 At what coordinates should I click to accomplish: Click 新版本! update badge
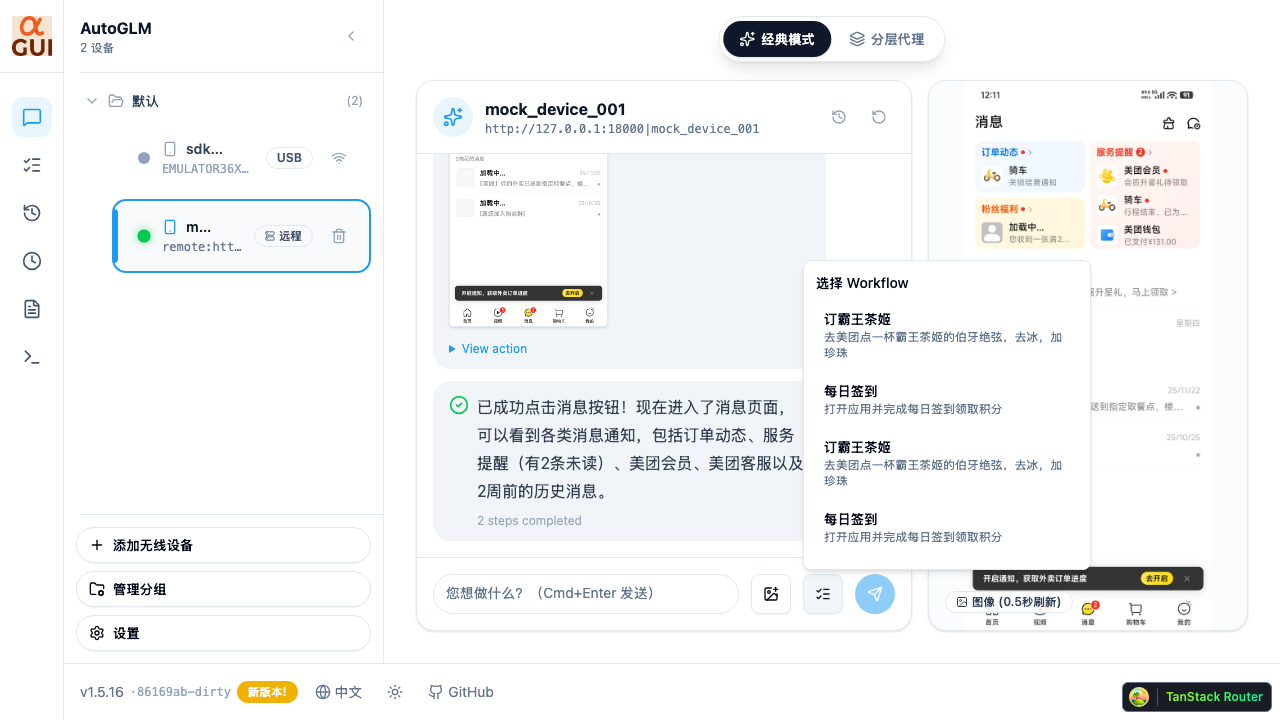point(267,692)
